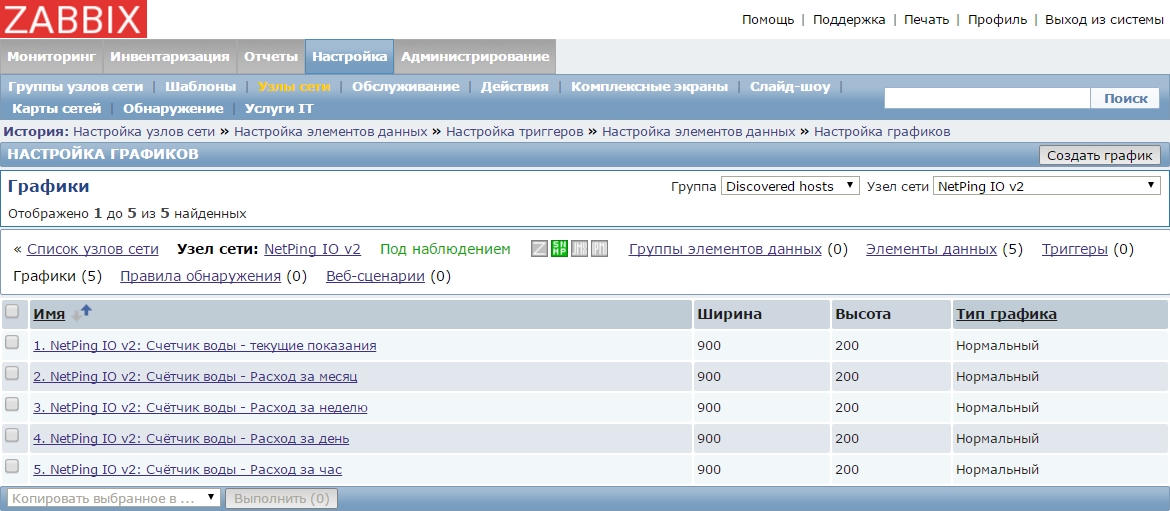Screen dimensions: 1170x511
Task: Go to Шаблоны submenu
Action: pos(201,87)
